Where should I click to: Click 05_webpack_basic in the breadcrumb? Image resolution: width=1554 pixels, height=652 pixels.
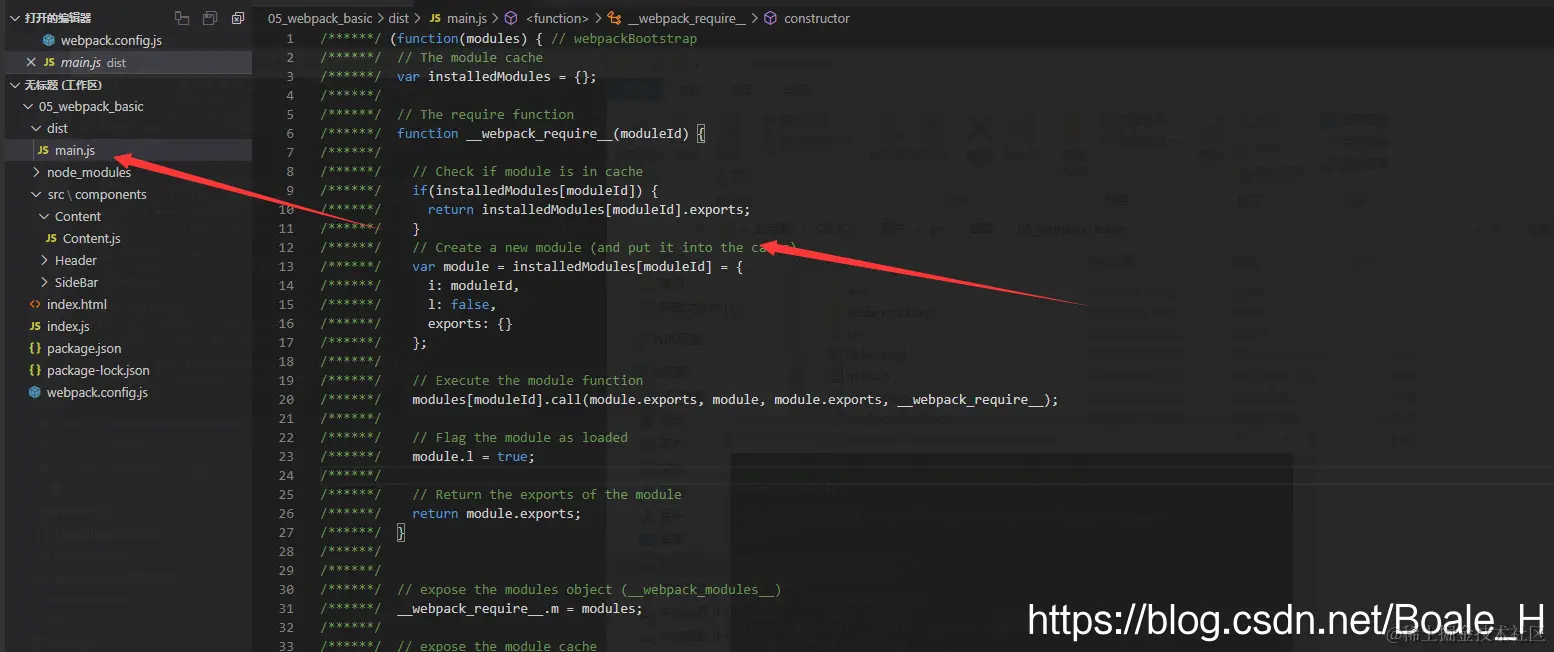[x=320, y=18]
